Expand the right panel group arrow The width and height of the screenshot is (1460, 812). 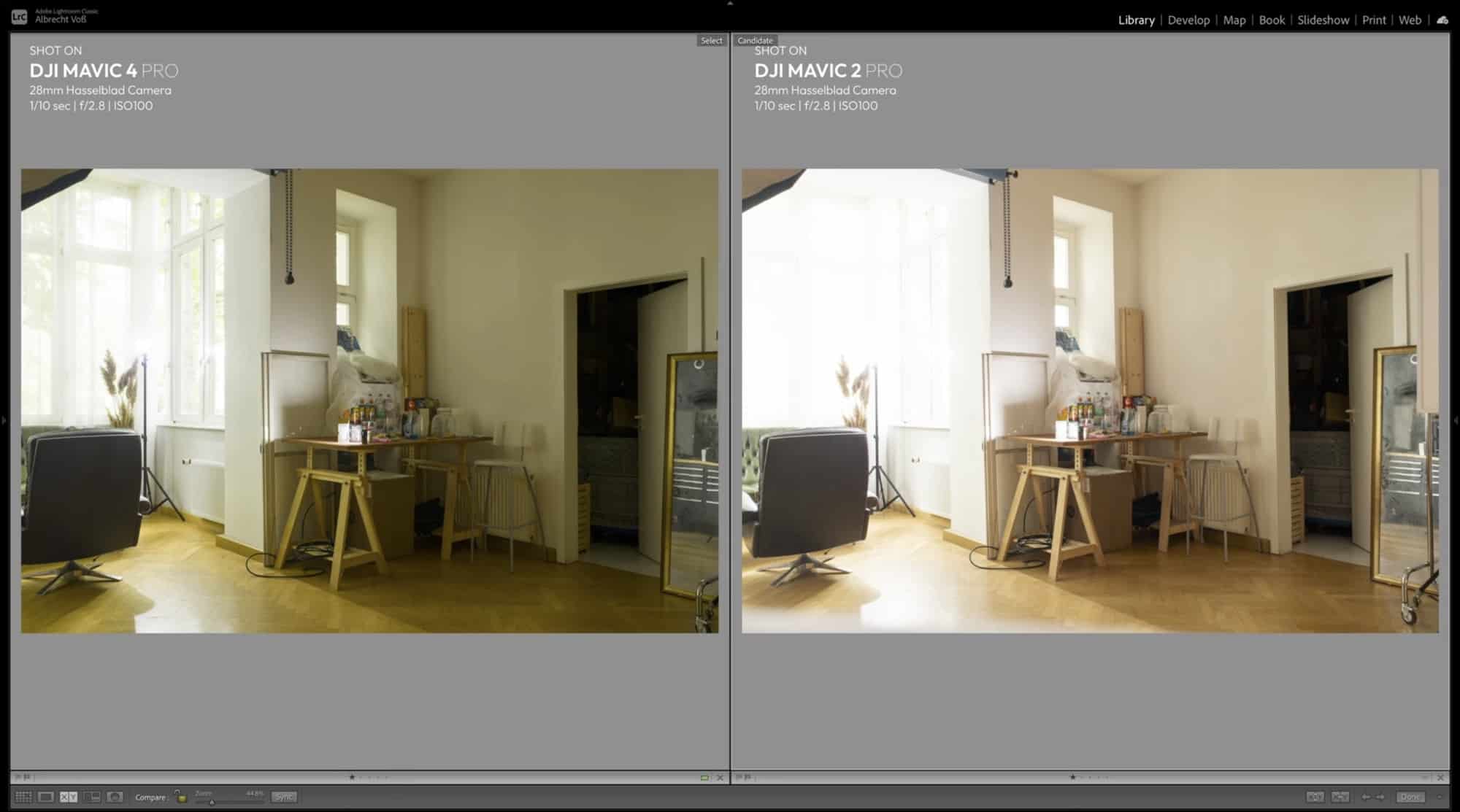[1456, 420]
